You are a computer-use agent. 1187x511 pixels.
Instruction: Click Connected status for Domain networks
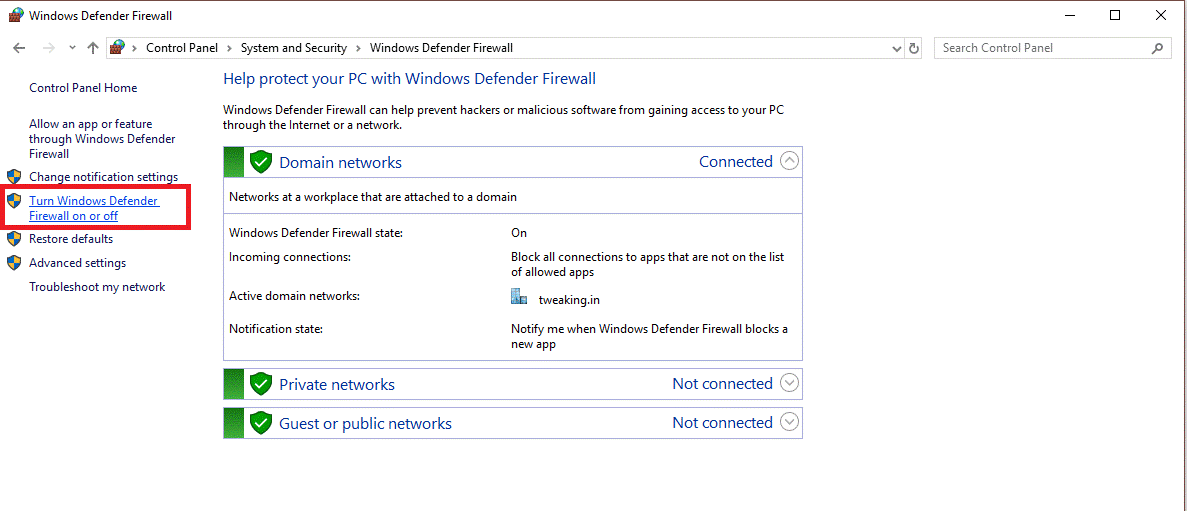(736, 161)
